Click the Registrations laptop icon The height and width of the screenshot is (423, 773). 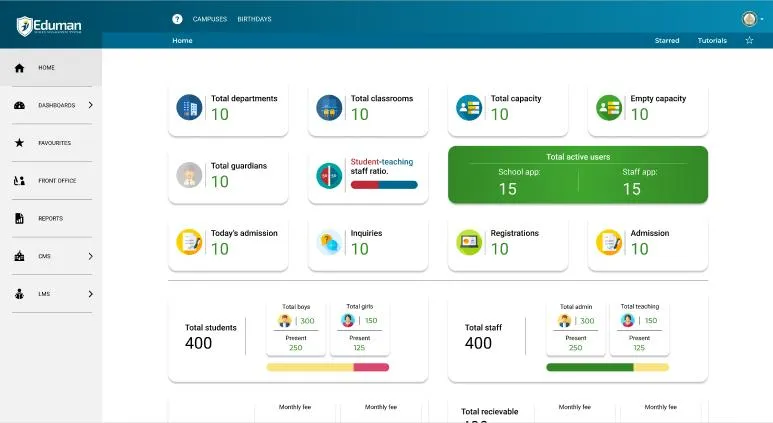click(469, 242)
